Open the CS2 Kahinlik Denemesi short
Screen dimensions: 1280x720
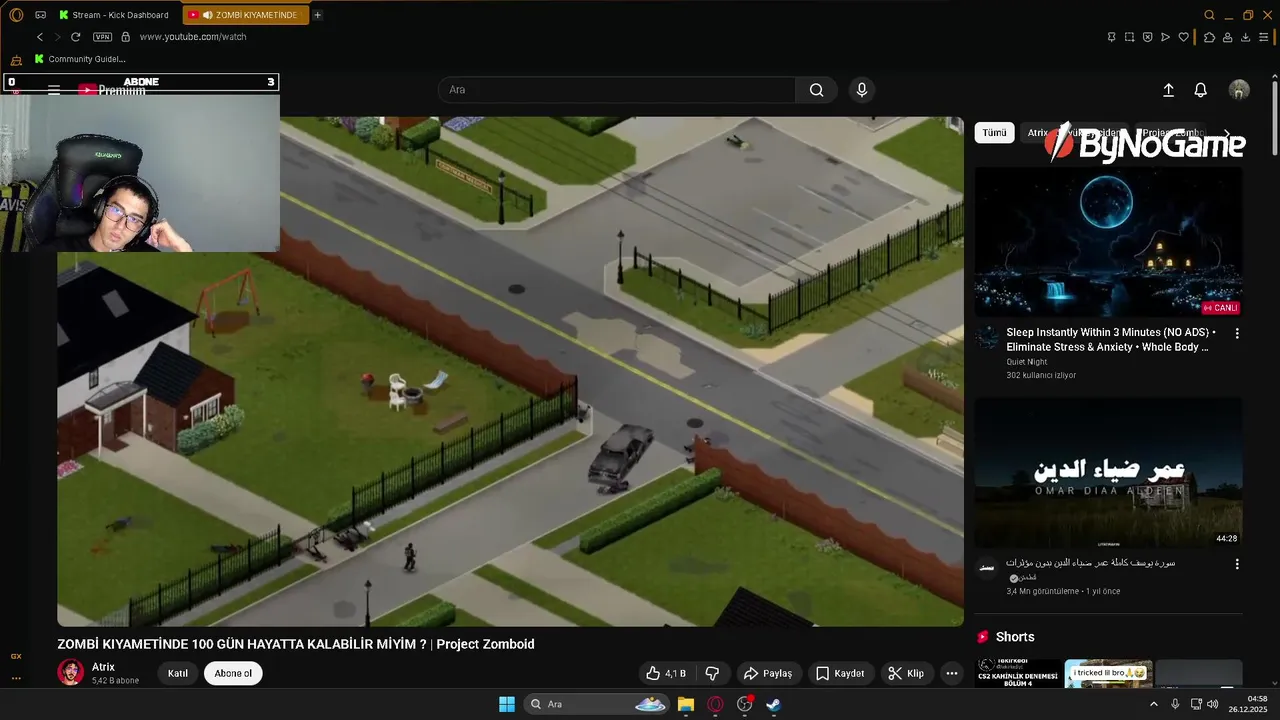pyautogui.click(x=1019, y=673)
